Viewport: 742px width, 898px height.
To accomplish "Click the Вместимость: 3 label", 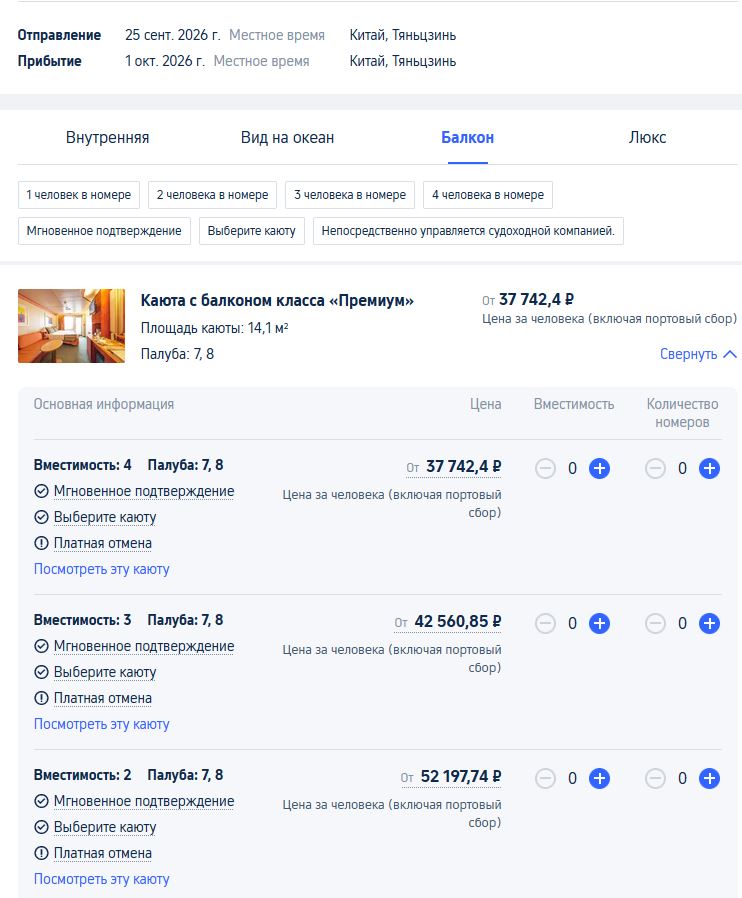I will [82, 620].
